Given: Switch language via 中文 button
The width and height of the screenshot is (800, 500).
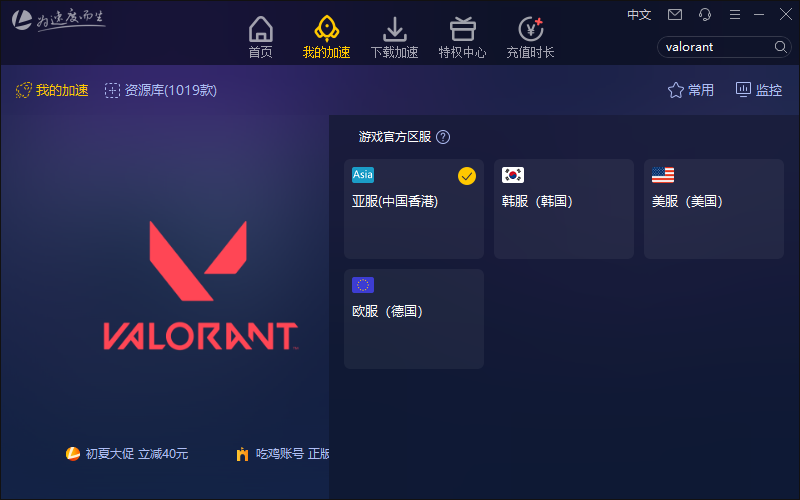Looking at the screenshot, I should pyautogui.click(x=639, y=15).
